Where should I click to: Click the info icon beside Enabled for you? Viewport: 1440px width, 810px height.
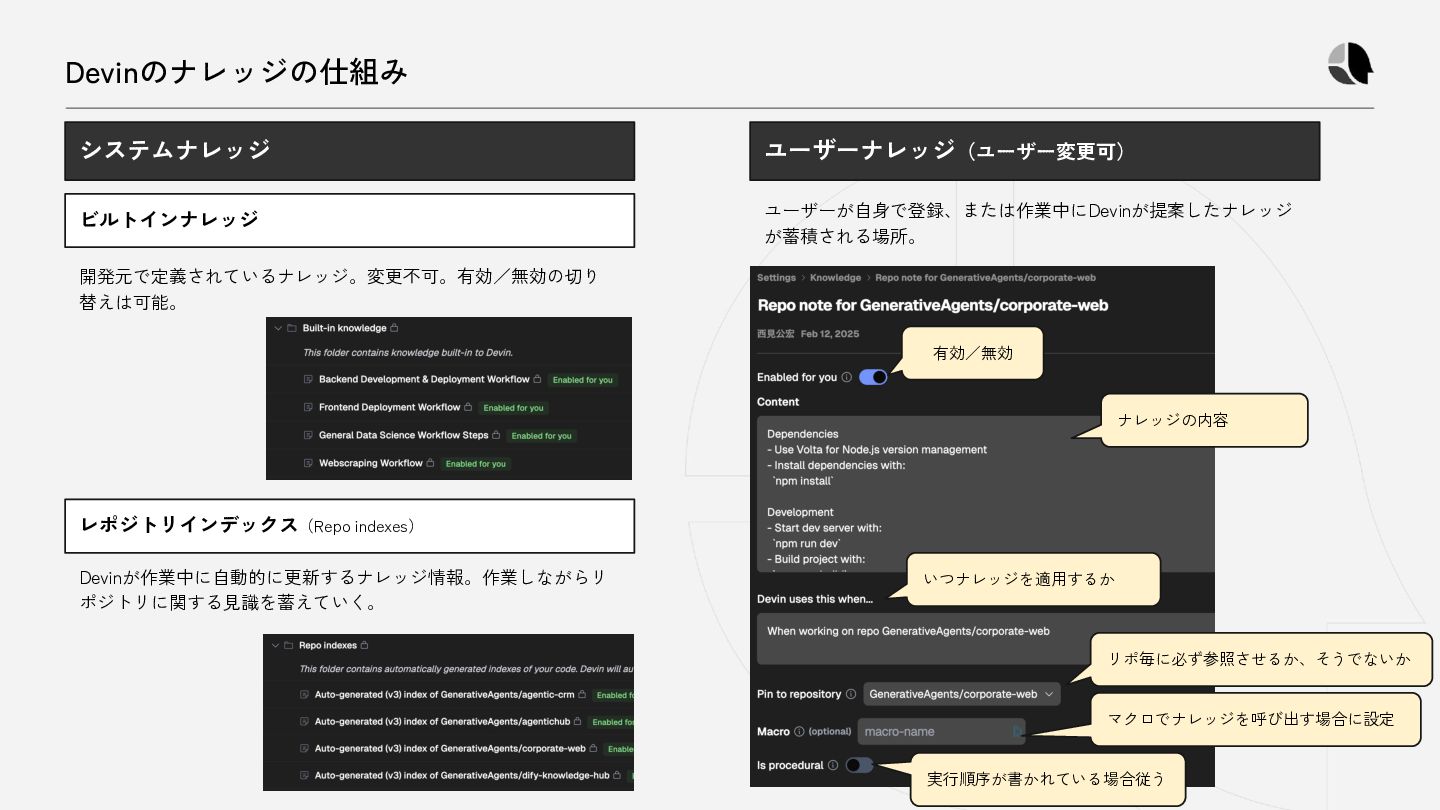(846, 378)
